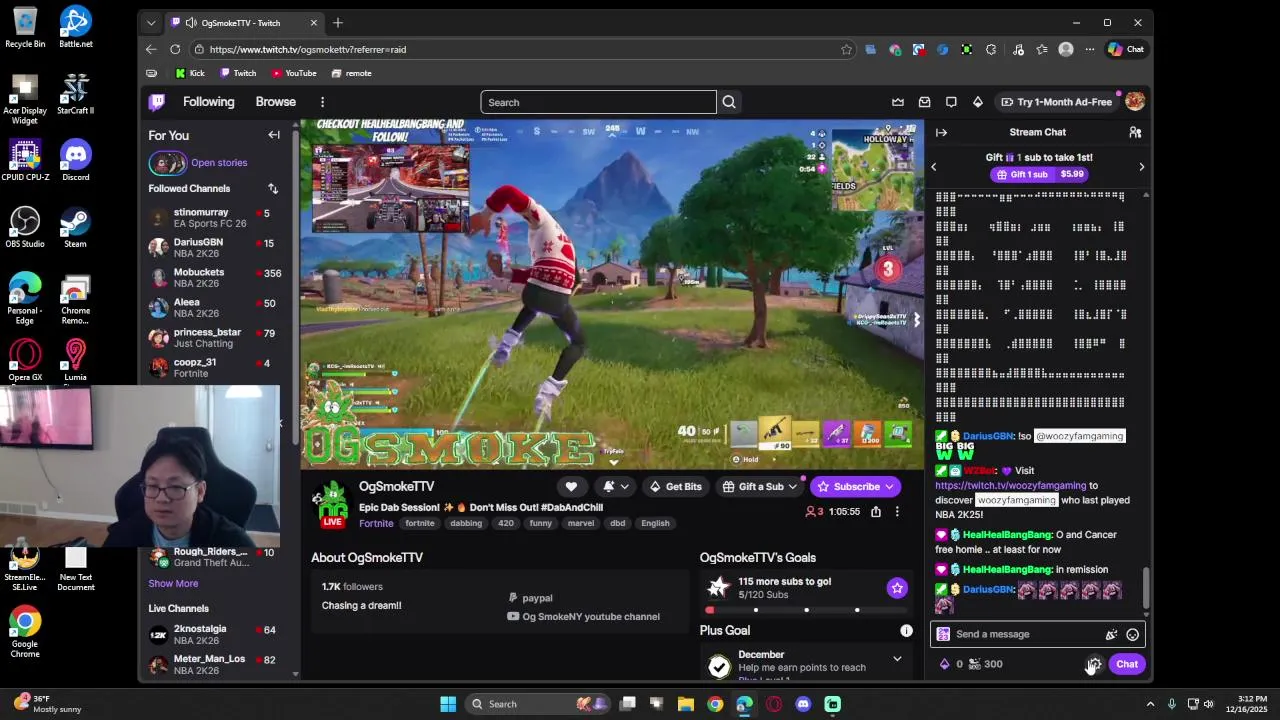Show next chat banner with right arrow

[x=1141, y=167]
